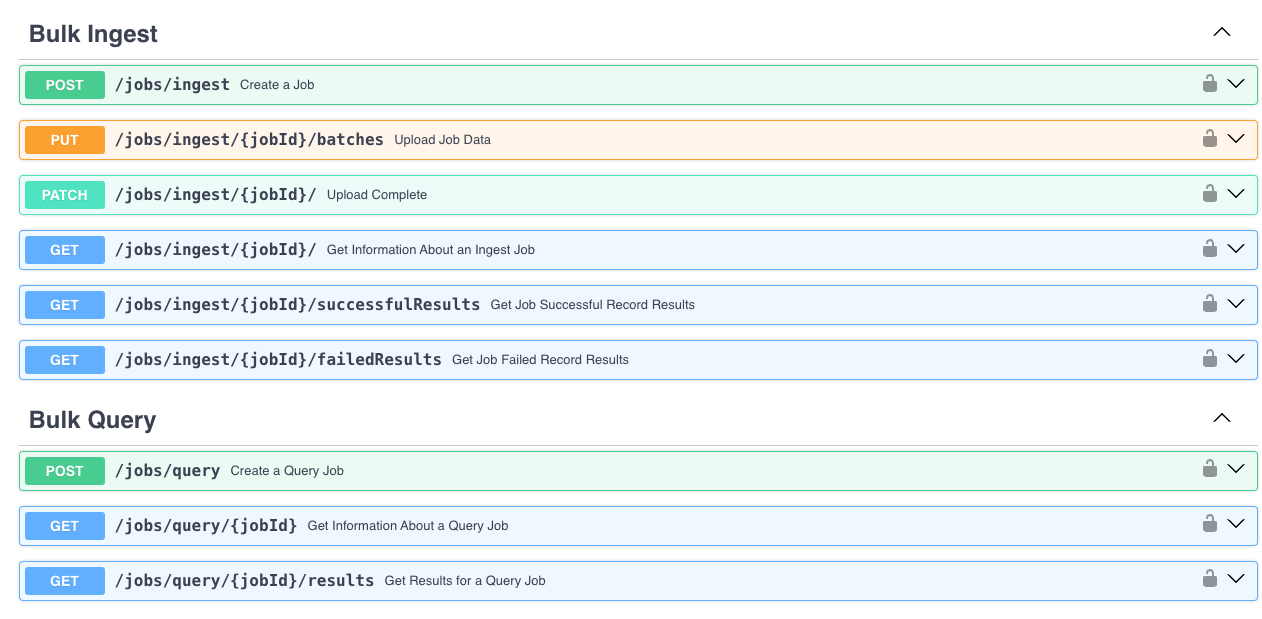The image size is (1262, 619).
Task: Click the lock icon on POST /jobs/ingest
Action: coord(1210,84)
